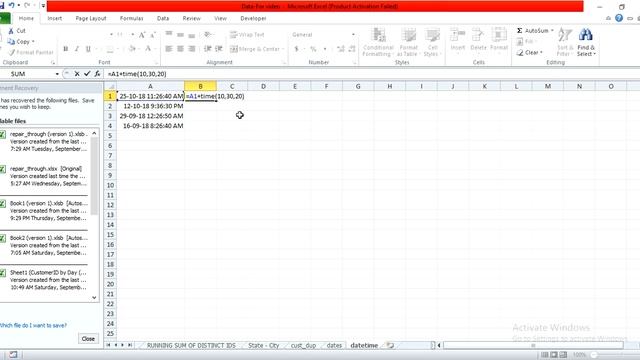The image size is (640, 360).
Task: Open the 'dates' worksheet tab
Action: tap(334, 345)
